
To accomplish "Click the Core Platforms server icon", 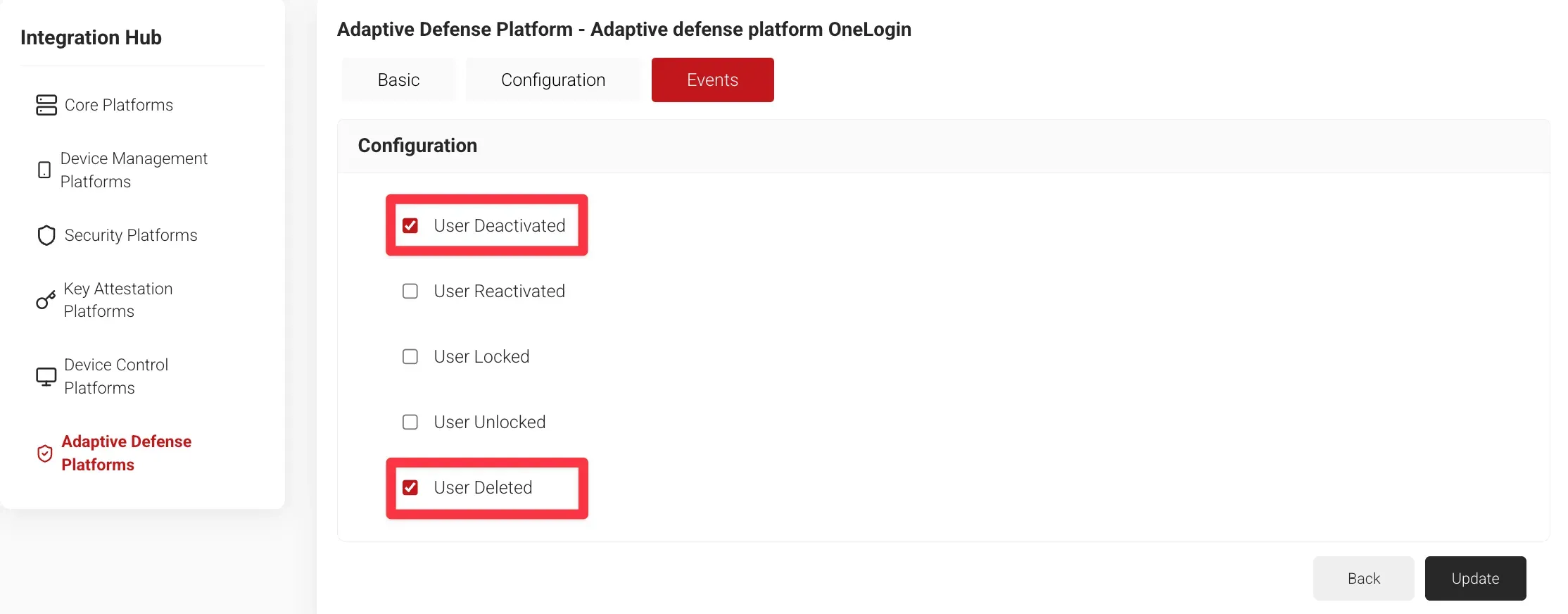I will click(46, 105).
